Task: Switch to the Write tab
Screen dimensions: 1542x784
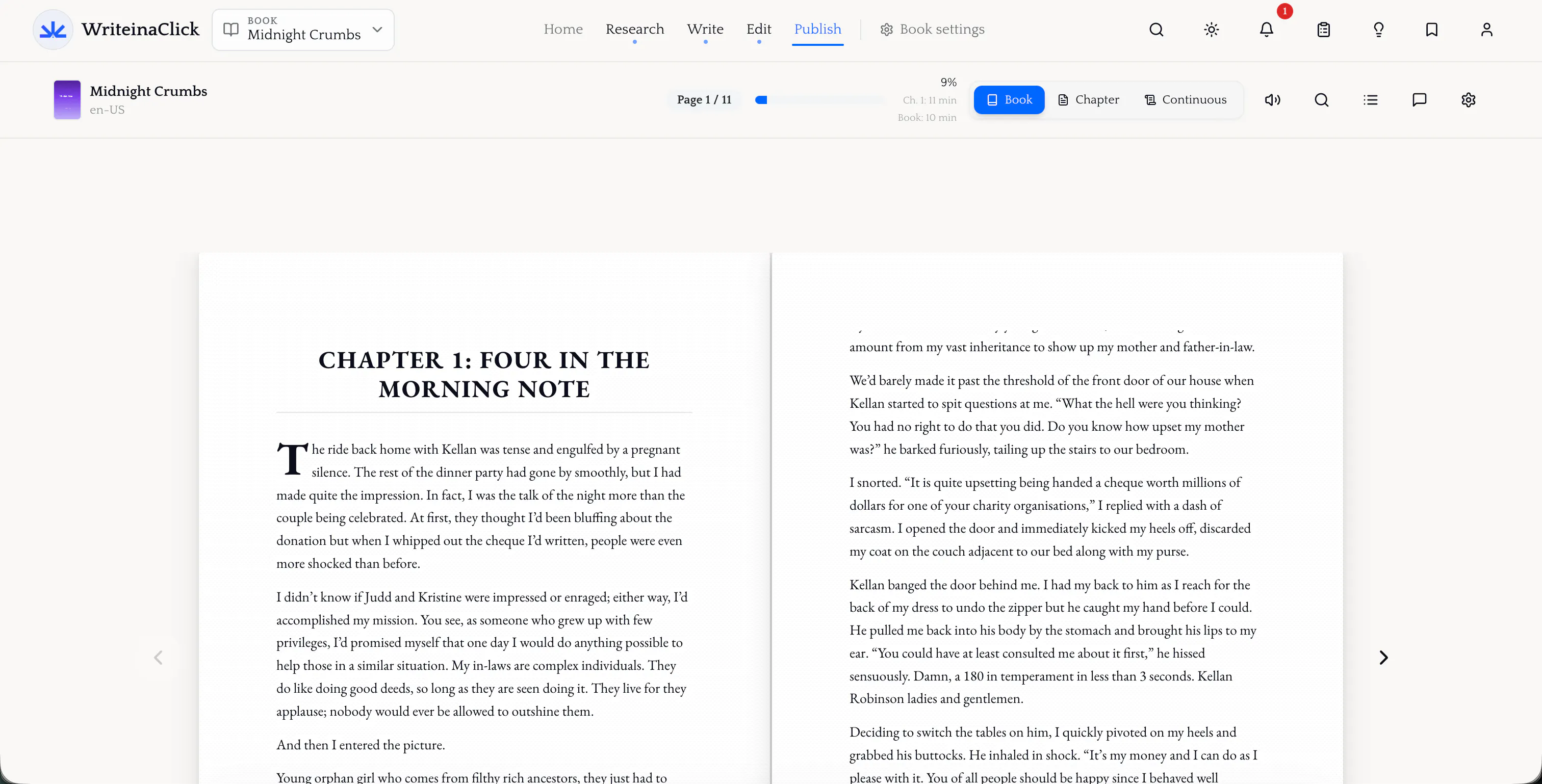Action: pyautogui.click(x=705, y=29)
